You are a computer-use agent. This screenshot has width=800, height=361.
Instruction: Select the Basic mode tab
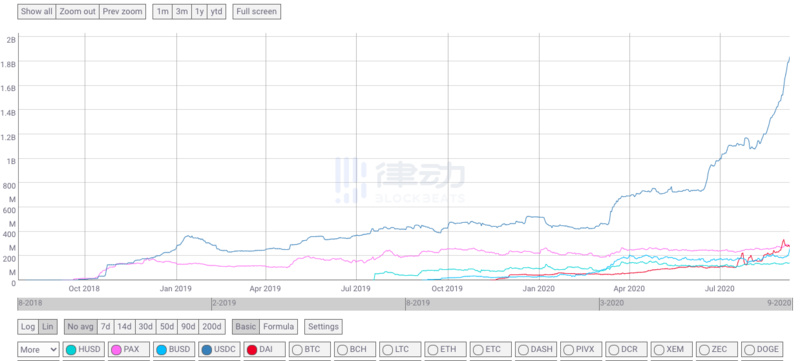[246, 326]
